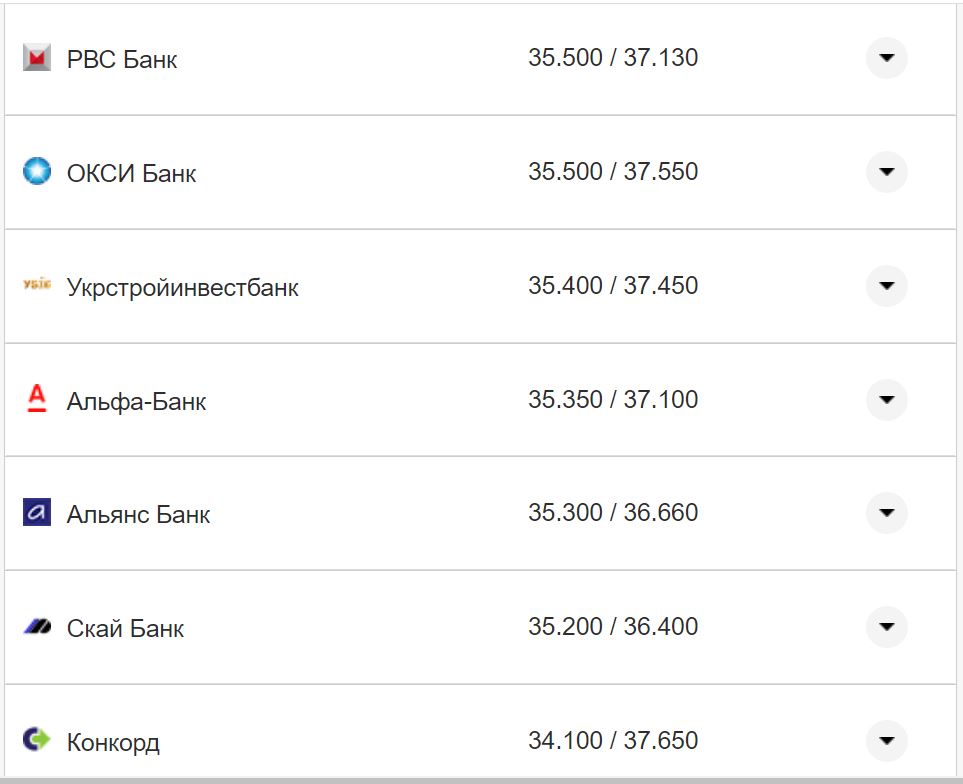Click the Укрстройинвестбанк logo icon
Screen dimensions: 963x784
[36, 286]
